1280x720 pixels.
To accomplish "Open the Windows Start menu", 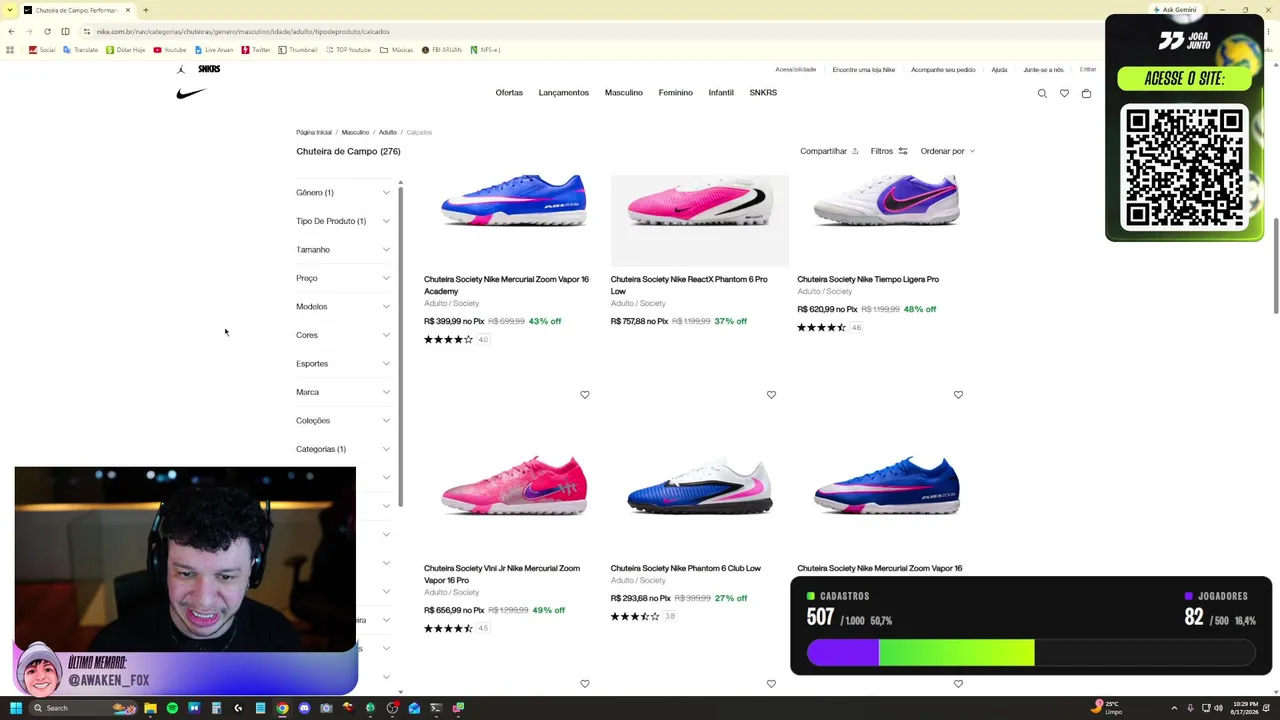I will click(15, 708).
